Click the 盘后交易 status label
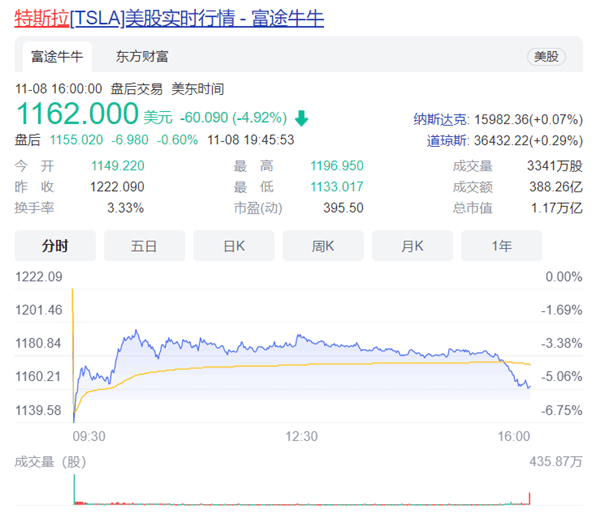This screenshot has width=600, height=517. tap(137, 89)
